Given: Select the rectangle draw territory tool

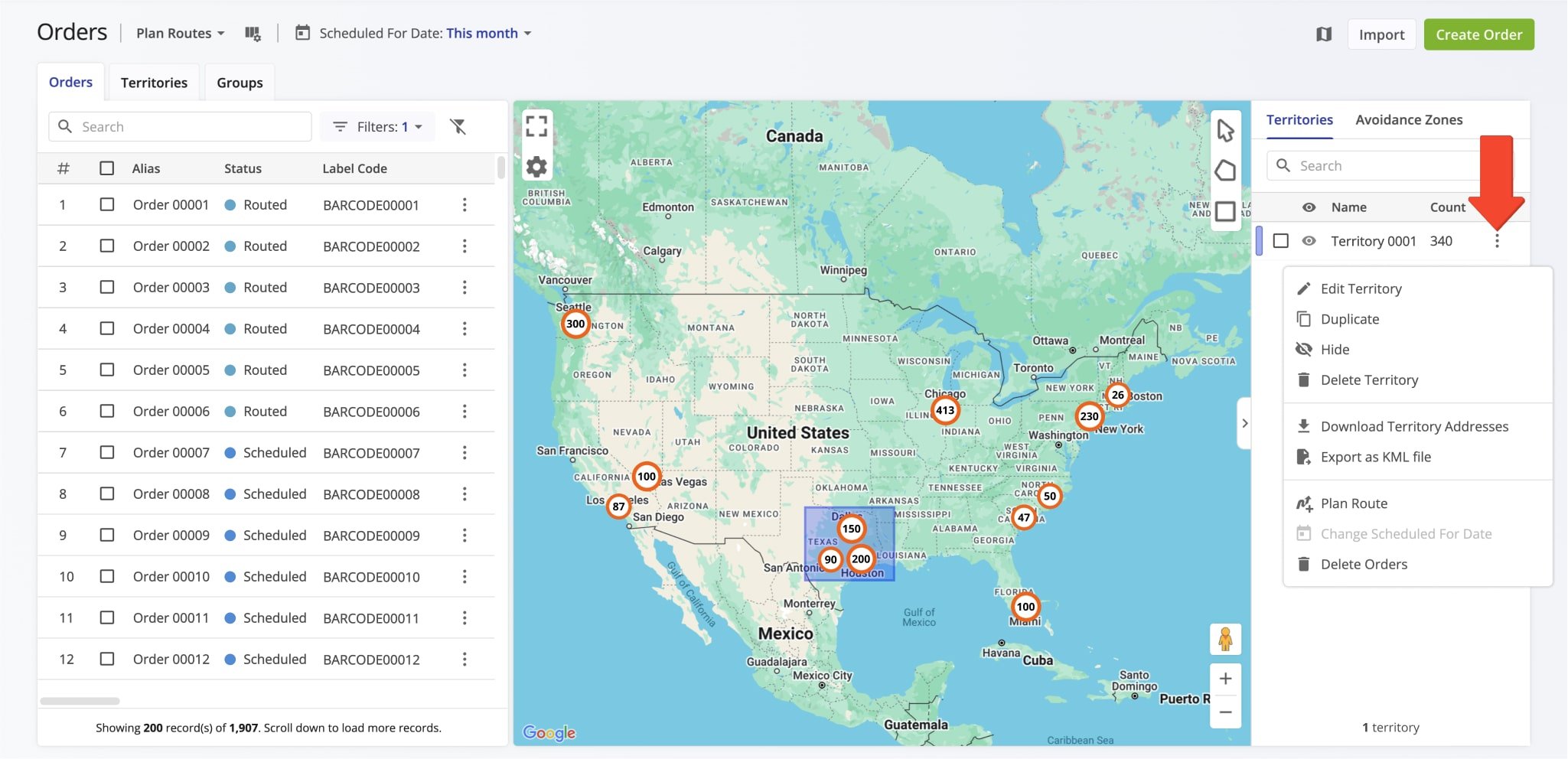Looking at the screenshot, I should tap(1225, 210).
